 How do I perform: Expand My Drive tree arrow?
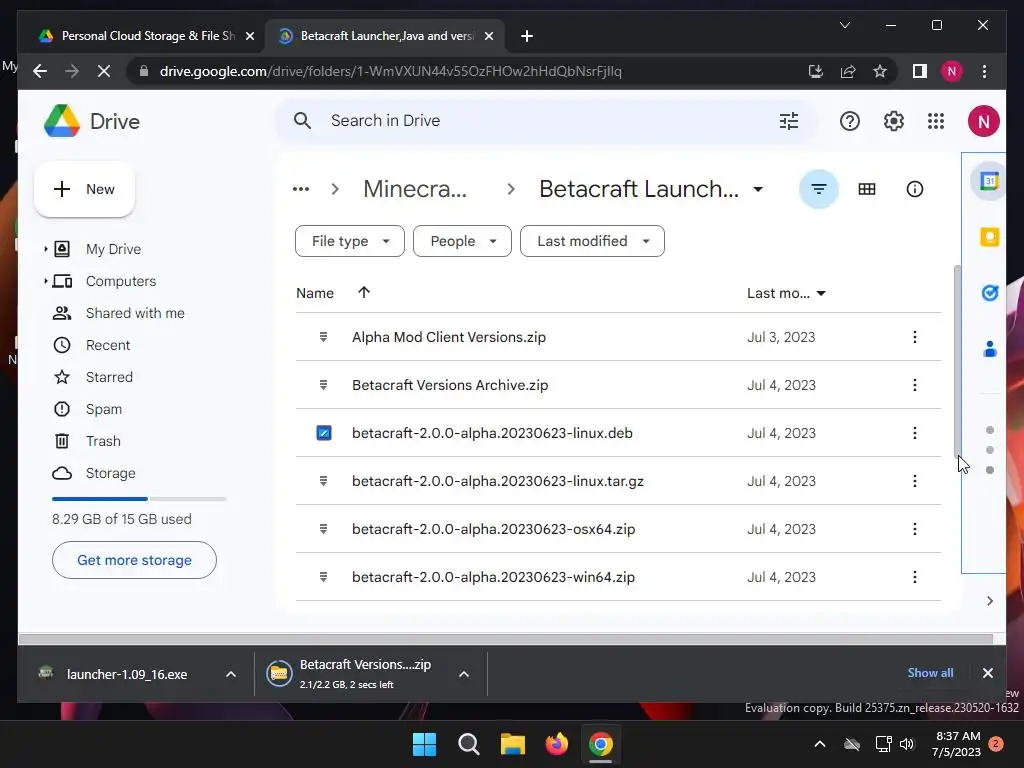pyautogui.click(x=45, y=249)
